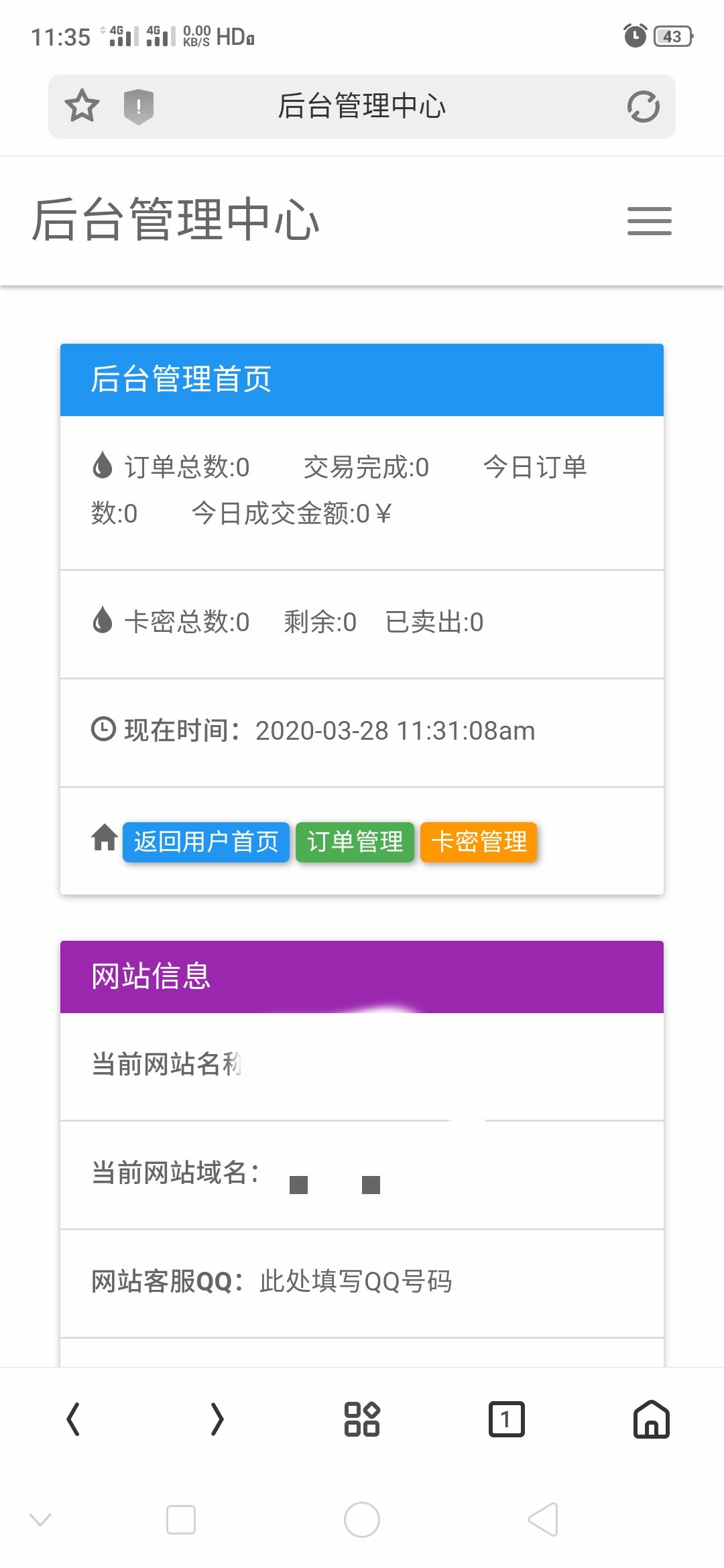Tap the address bar title 后台管理中心

click(x=362, y=107)
